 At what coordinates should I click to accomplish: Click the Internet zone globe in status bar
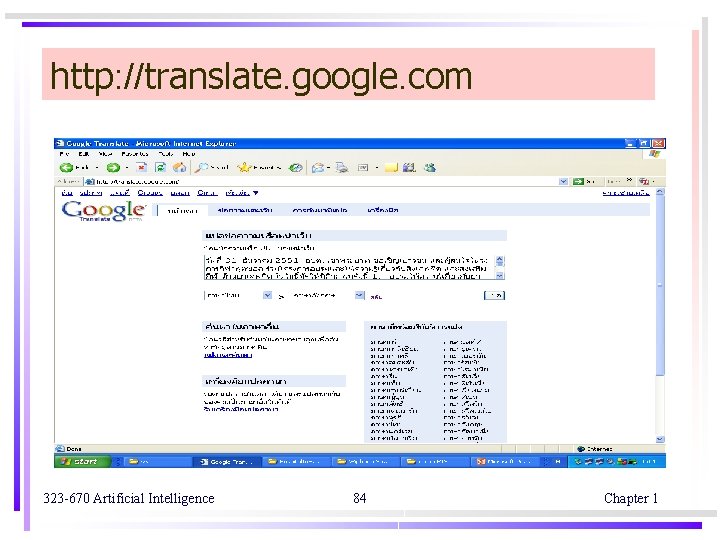point(581,449)
